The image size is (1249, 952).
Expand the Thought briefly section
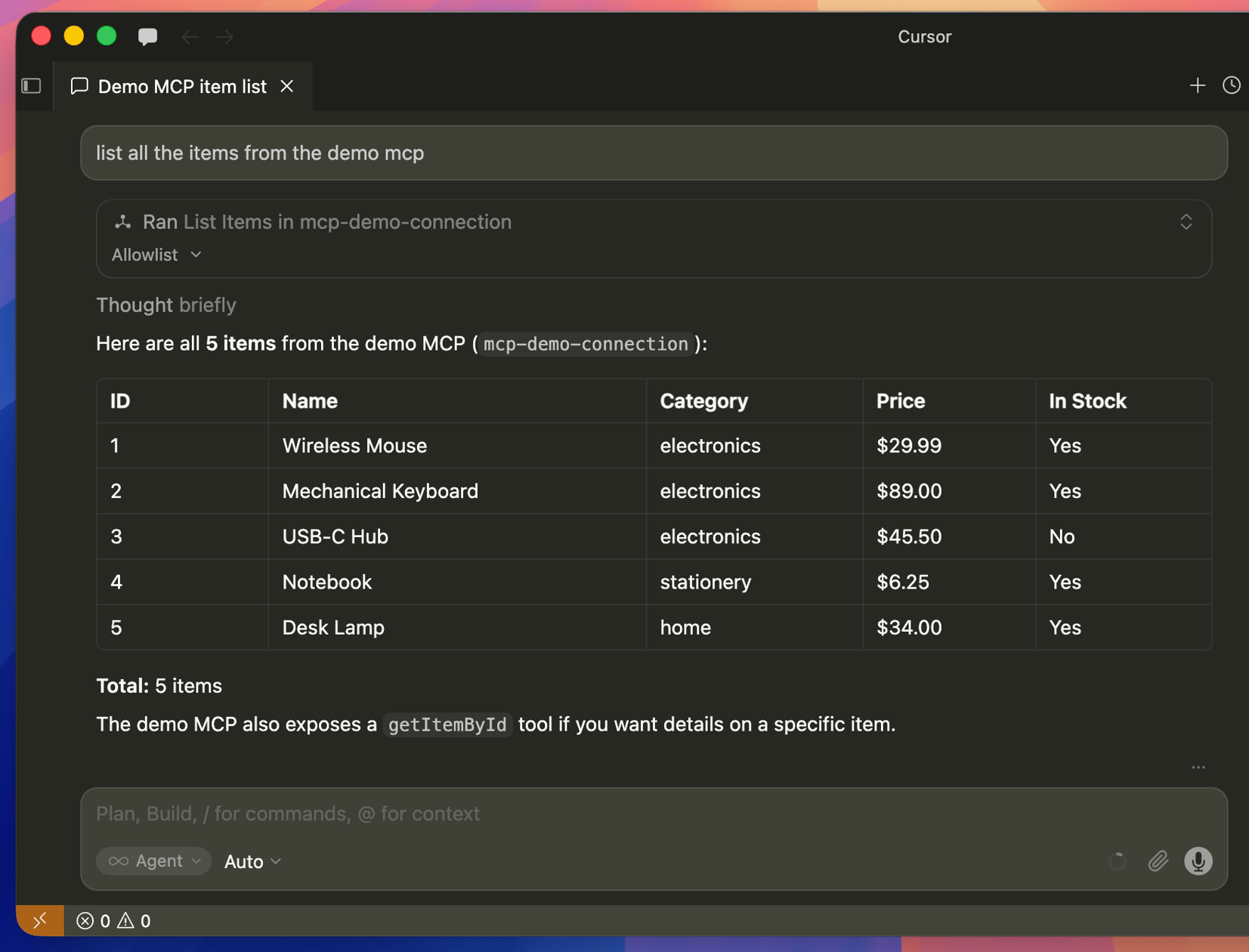[x=166, y=304]
